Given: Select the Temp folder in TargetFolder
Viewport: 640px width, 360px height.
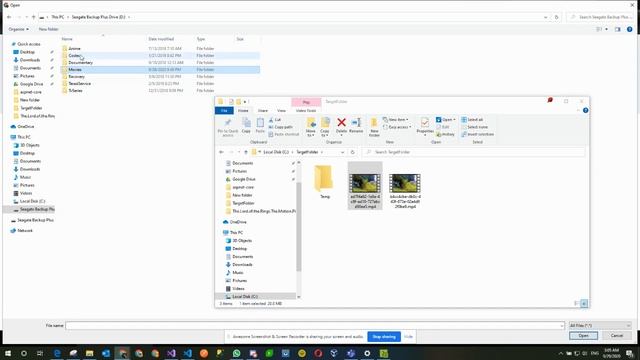Looking at the screenshot, I should tap(324, 182).
